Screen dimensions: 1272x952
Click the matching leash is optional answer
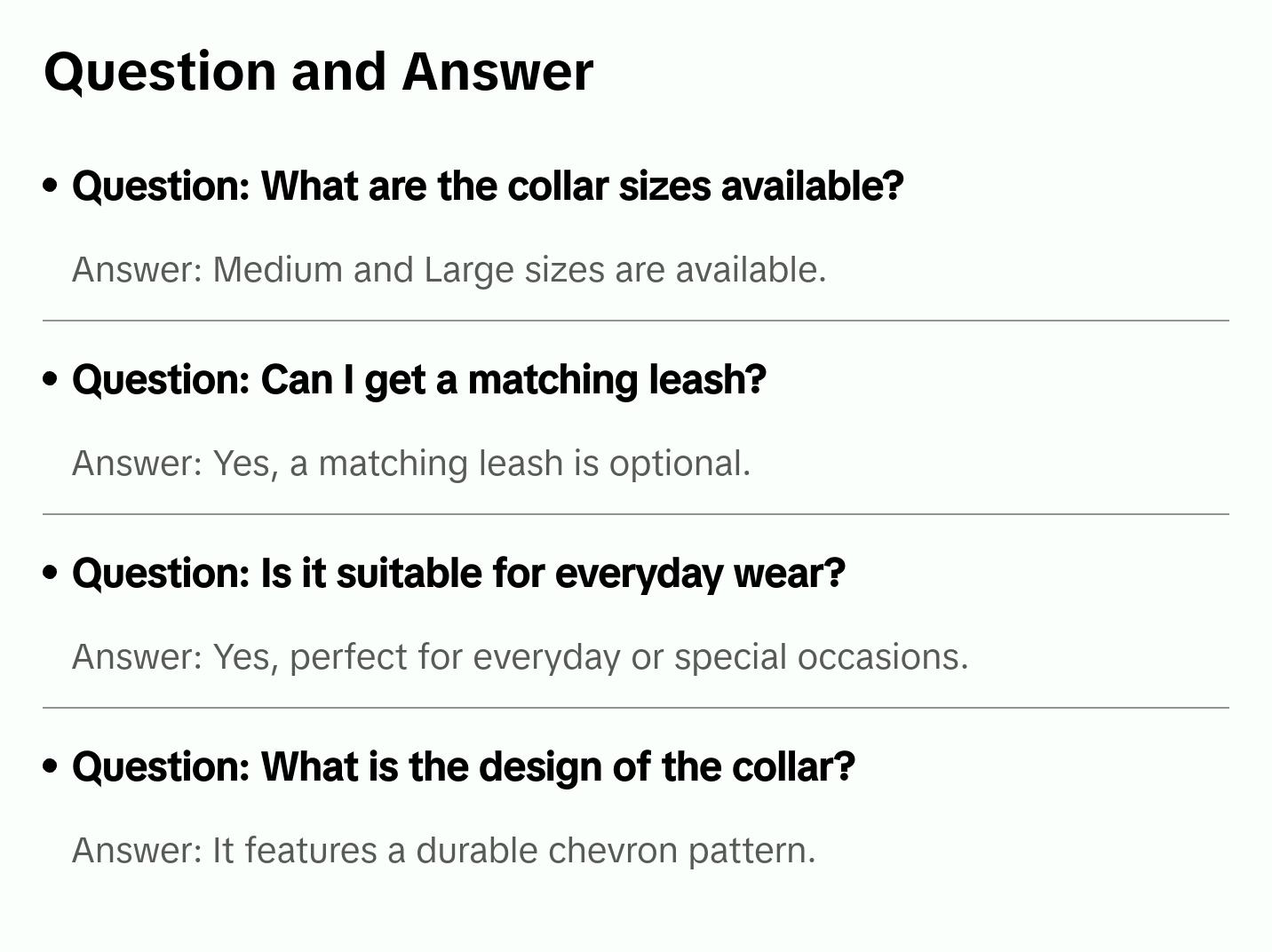(x=411, y=464)
